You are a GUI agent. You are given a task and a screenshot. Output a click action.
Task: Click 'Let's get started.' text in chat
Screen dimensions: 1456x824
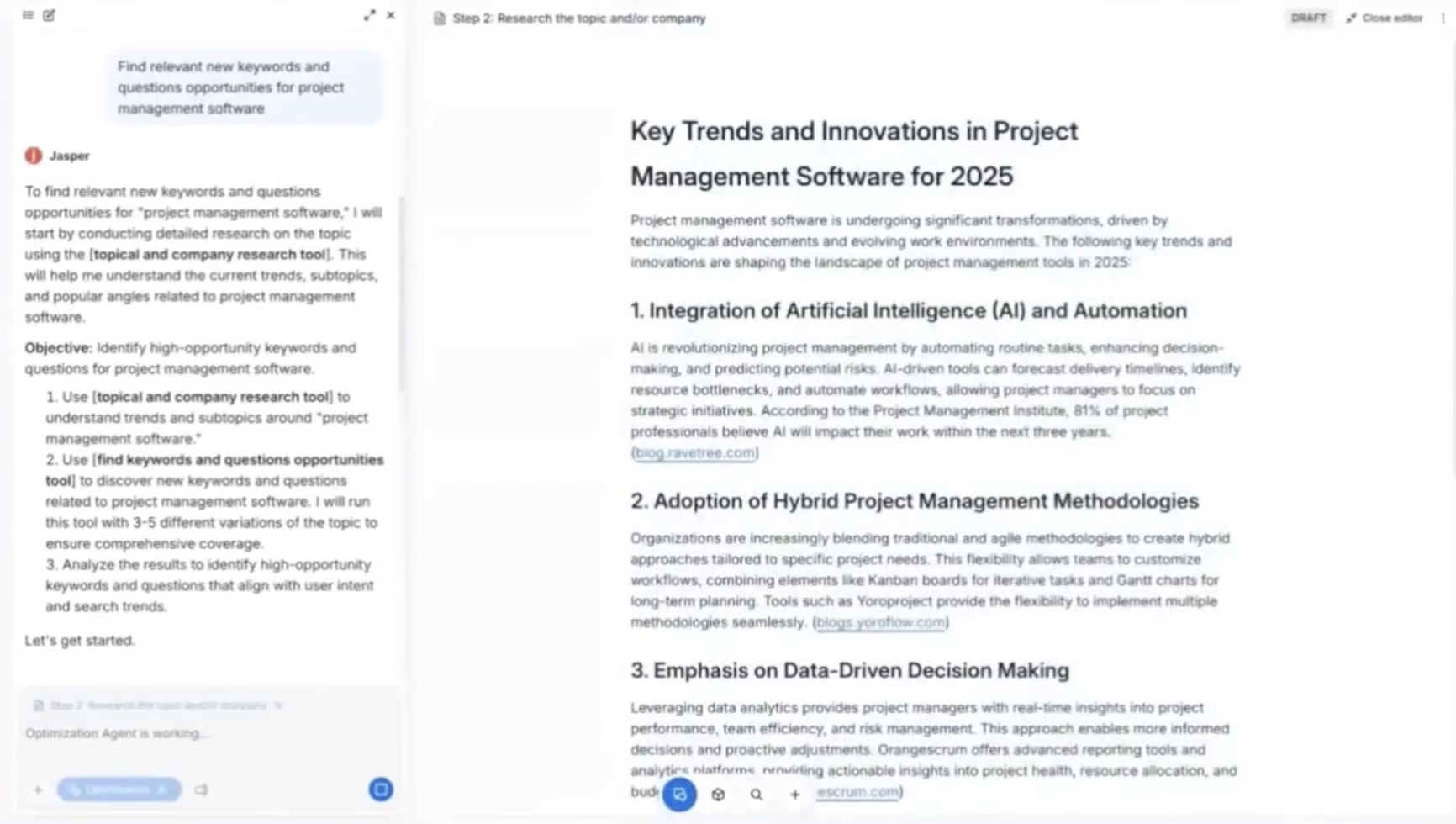80,641
